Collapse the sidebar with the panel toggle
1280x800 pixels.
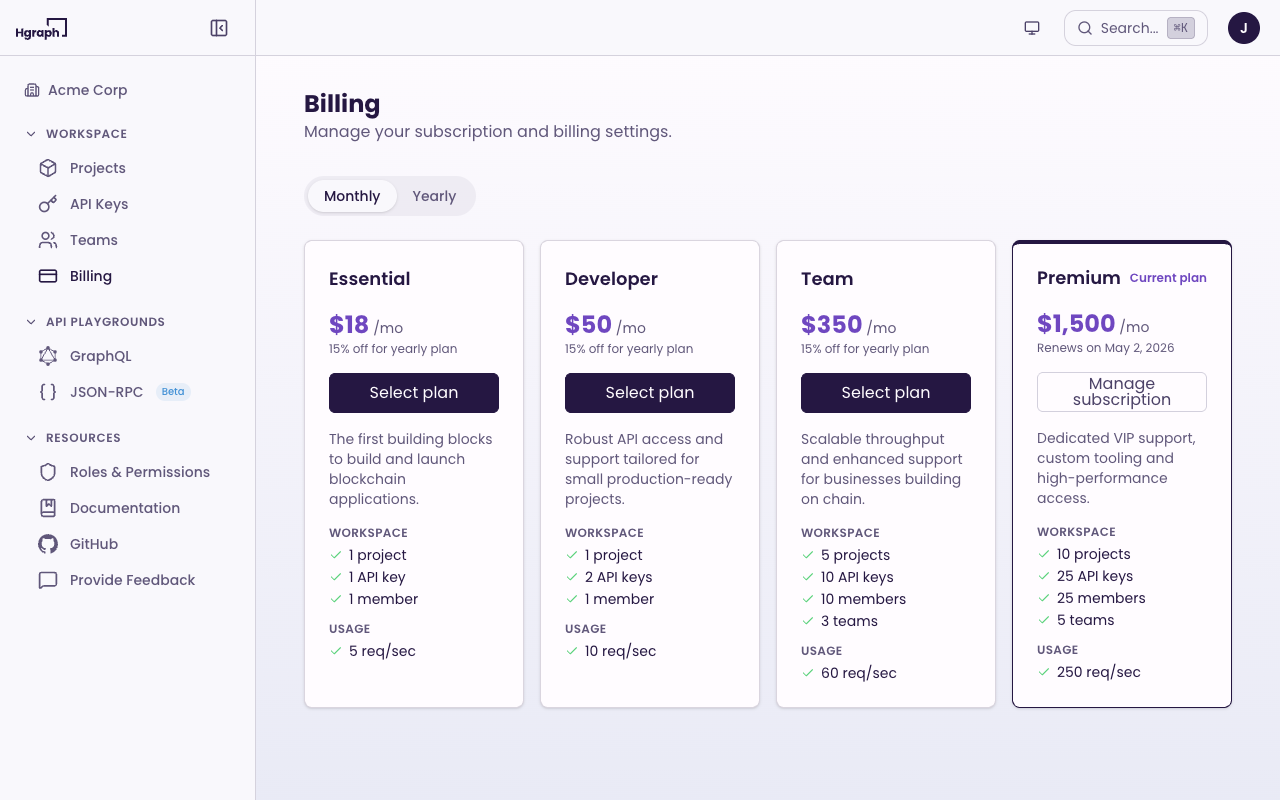219,28
